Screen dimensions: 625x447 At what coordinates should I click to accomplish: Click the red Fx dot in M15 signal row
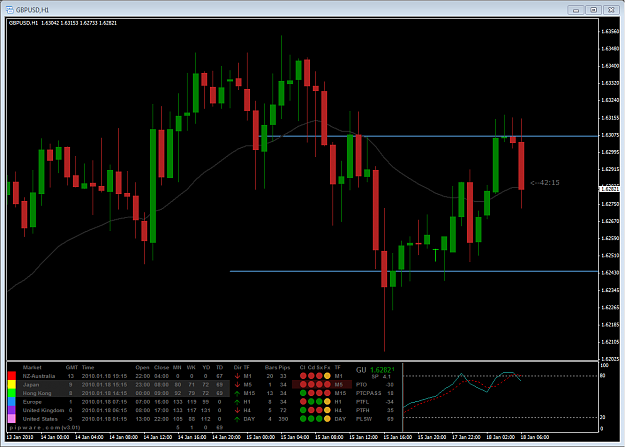tap(327, 393)
